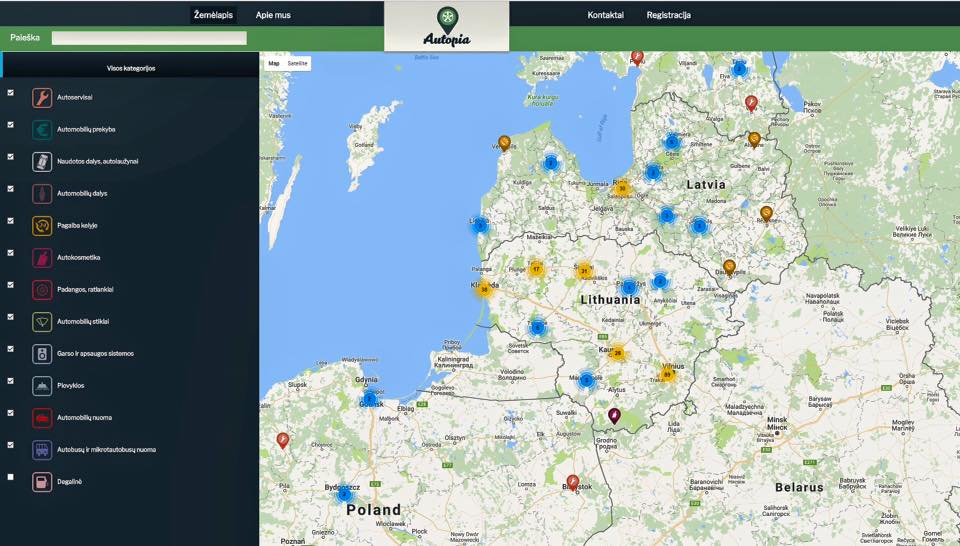Uncheck the Automobilių dalys checkbox
This screenshot has height=546, width=960.
(10, 189)
